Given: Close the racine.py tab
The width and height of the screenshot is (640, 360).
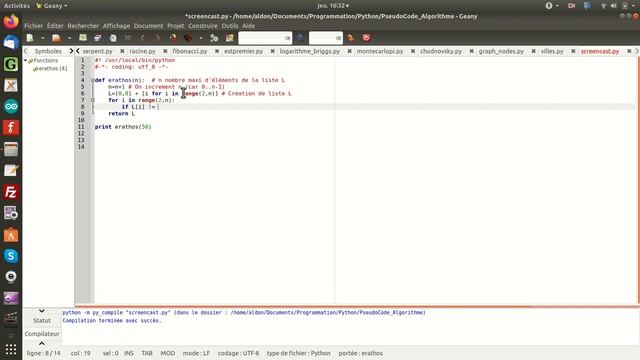Looking at the screenshot, I should point(165,51).
